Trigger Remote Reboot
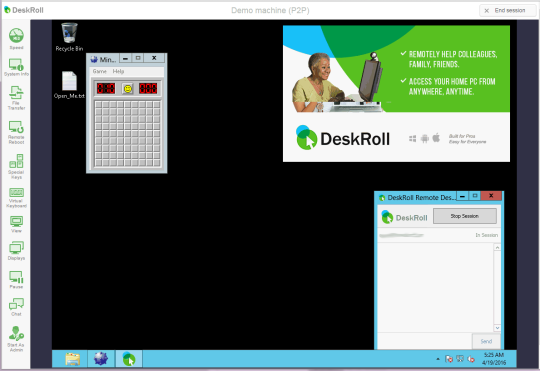This screenshot has height=371, width=540. click(x=16, y=132)
